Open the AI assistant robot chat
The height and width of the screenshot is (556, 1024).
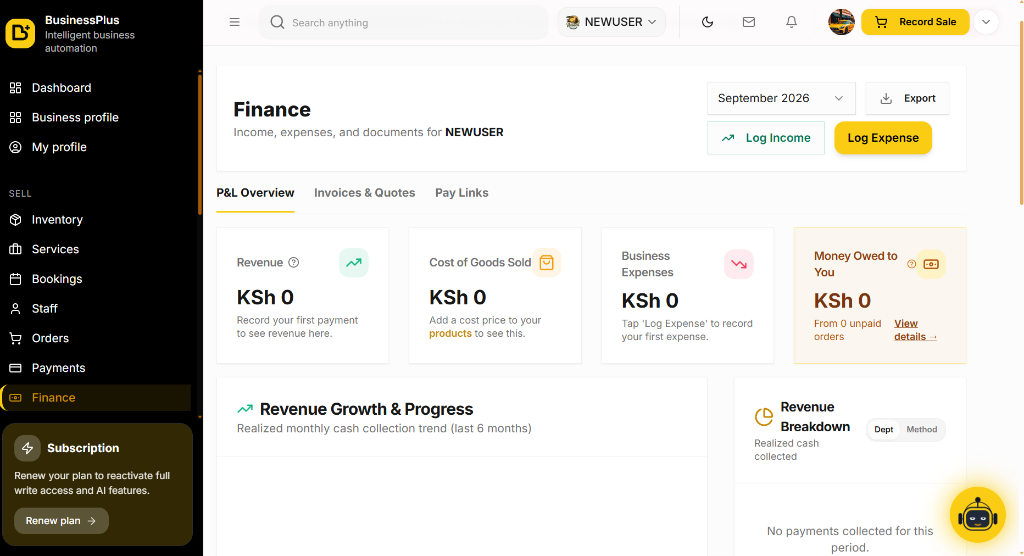978,515
